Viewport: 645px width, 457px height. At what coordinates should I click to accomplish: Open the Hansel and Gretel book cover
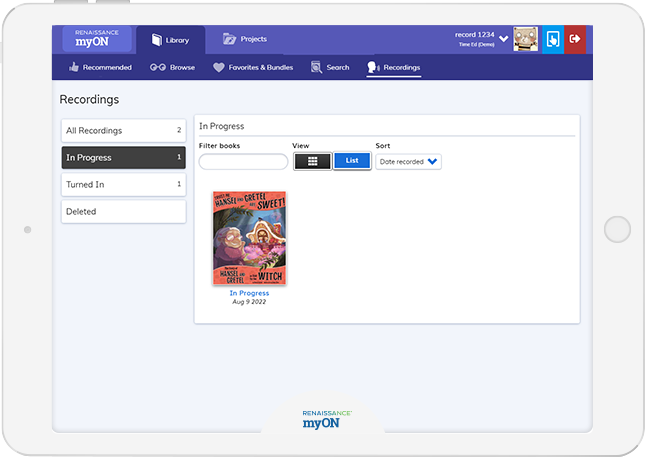(249, 238)
